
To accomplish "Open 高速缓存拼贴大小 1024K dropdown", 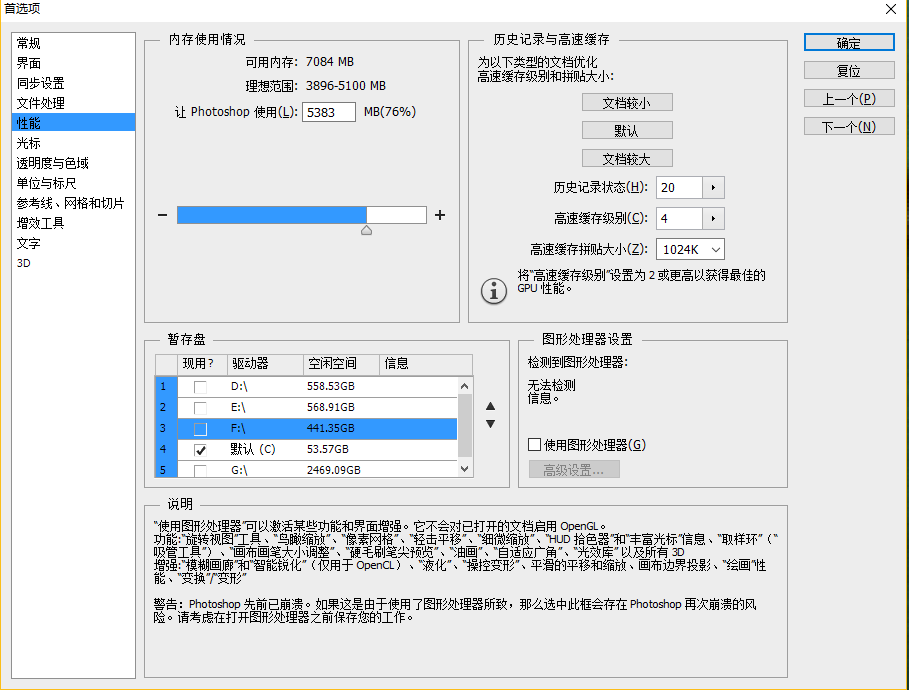I will pyautogui.click(x=690, y=249).
